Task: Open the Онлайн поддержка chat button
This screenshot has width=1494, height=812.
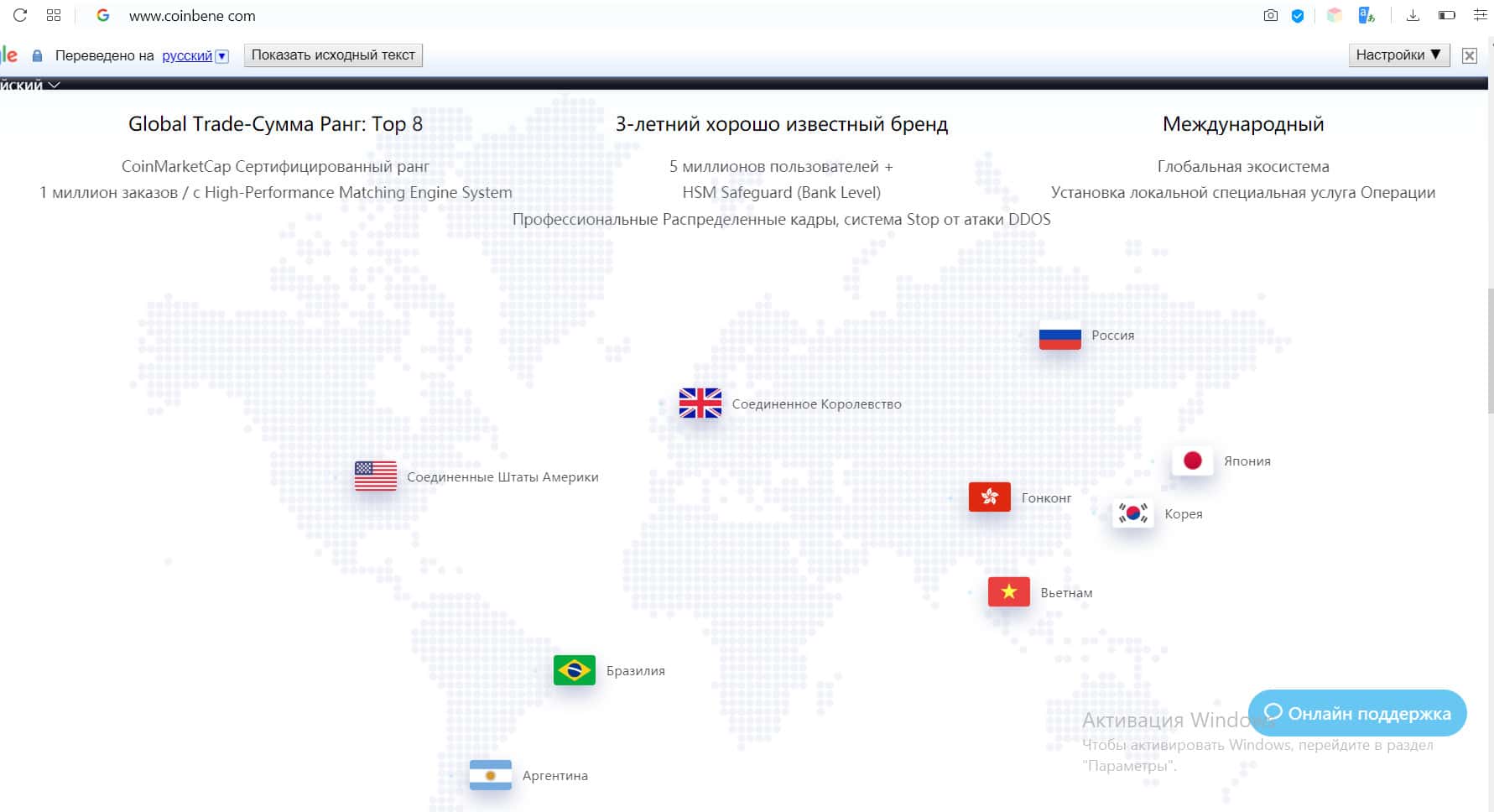Action: coord(1357,713)
